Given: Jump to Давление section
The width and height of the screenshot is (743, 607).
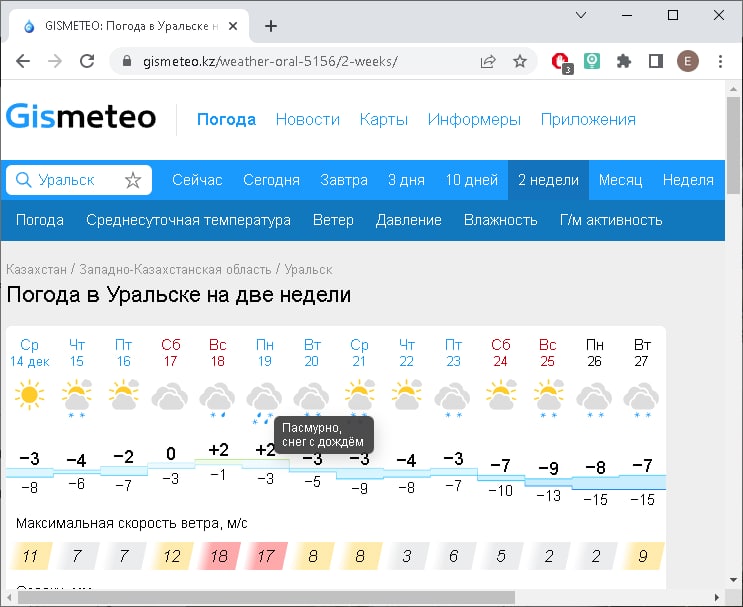Looking at the screenshot, I should coord(408,220).
